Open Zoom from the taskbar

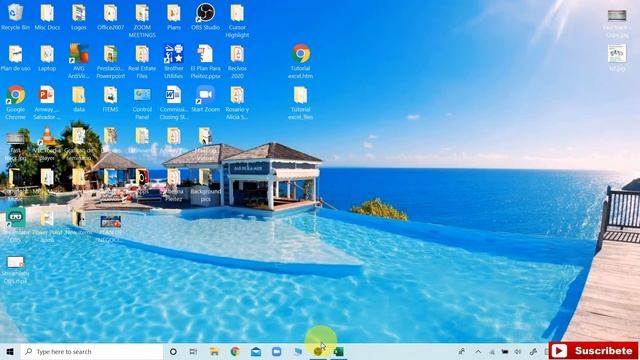pyautogui.click(x=277, y=351)
